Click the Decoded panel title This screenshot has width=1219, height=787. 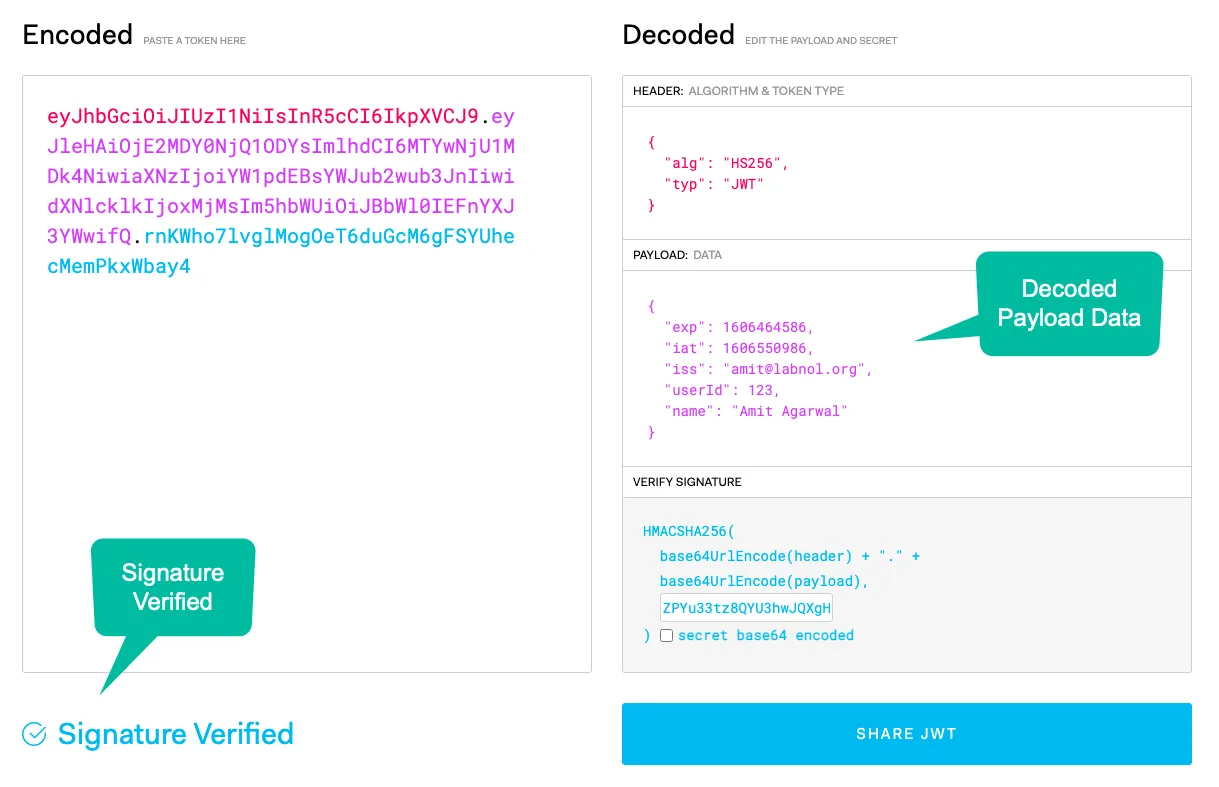coord(678,34)
